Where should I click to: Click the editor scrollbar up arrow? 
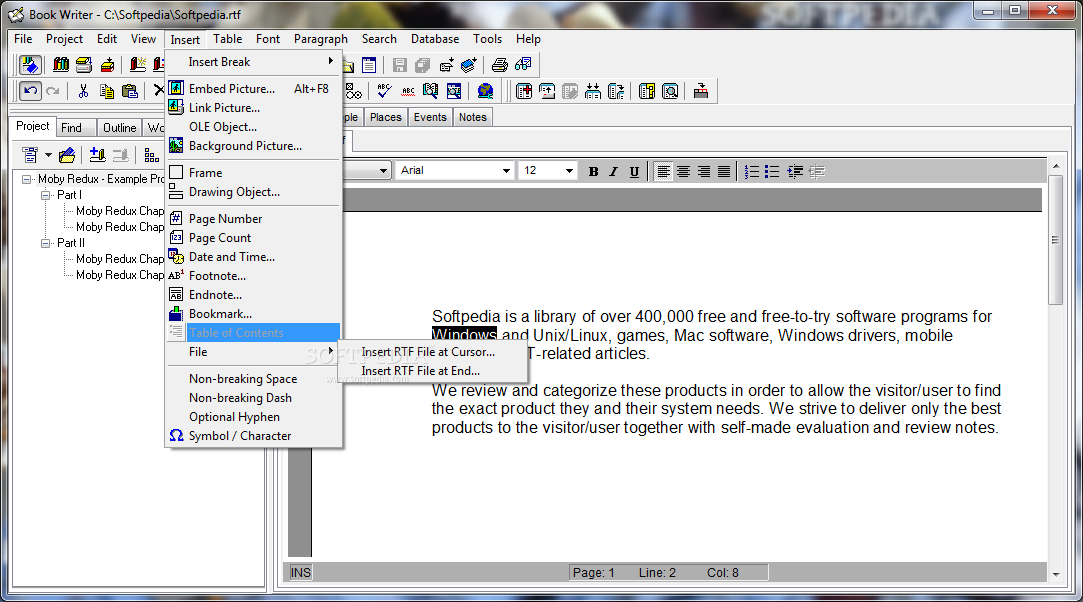tap(1055, 166)
